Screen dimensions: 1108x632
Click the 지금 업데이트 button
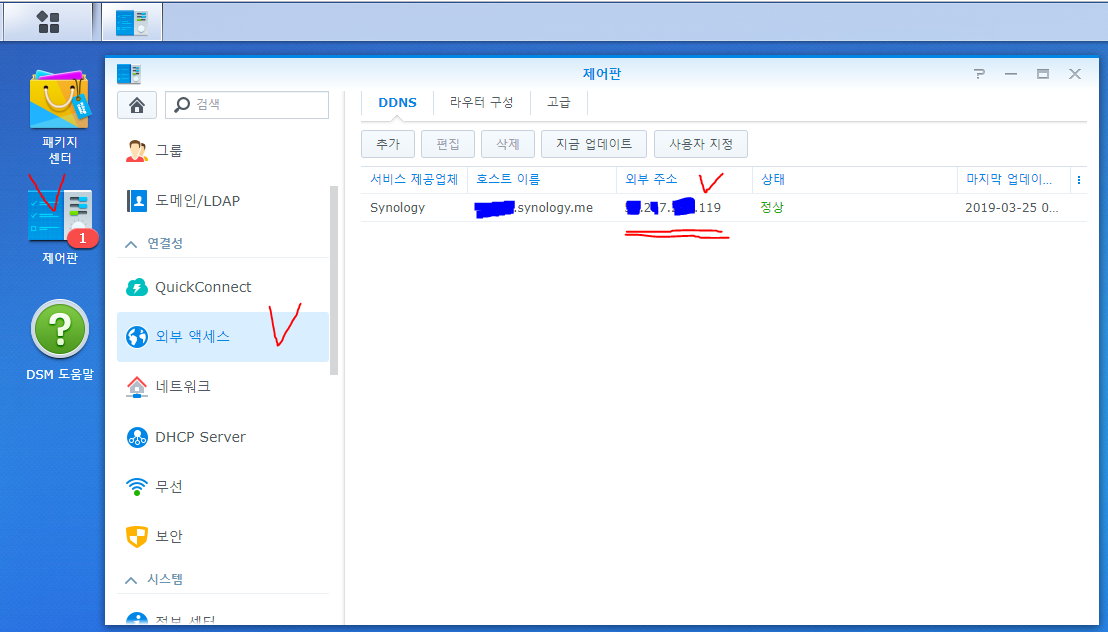point(594,144)
